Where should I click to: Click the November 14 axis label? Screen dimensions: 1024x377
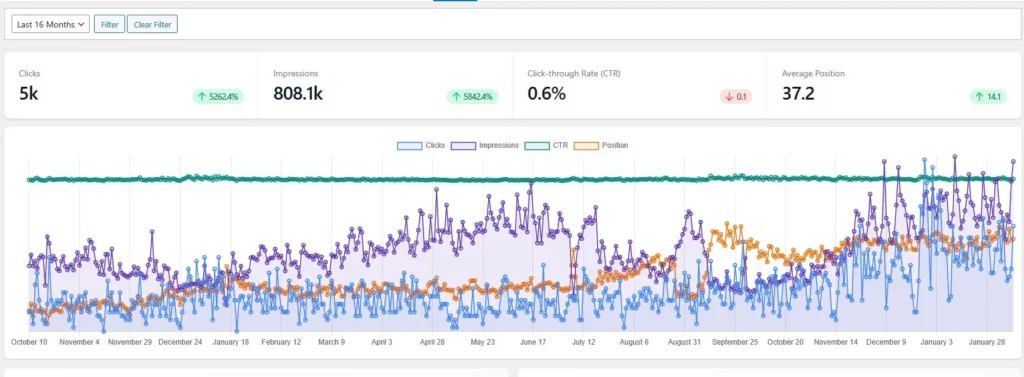tap(835, 342)
